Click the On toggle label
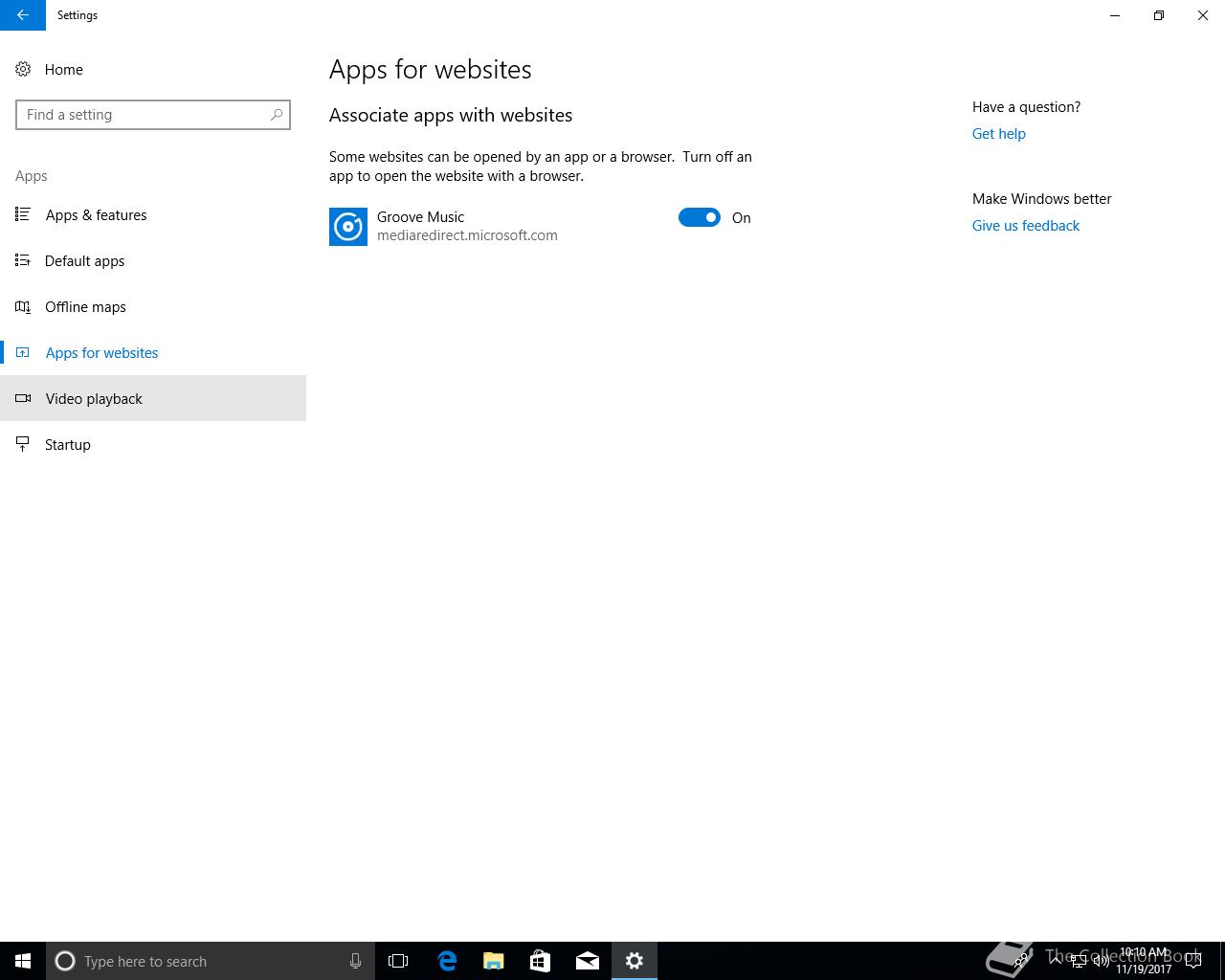The width and height of the screenshot is (1225, 980). [742, 218]
